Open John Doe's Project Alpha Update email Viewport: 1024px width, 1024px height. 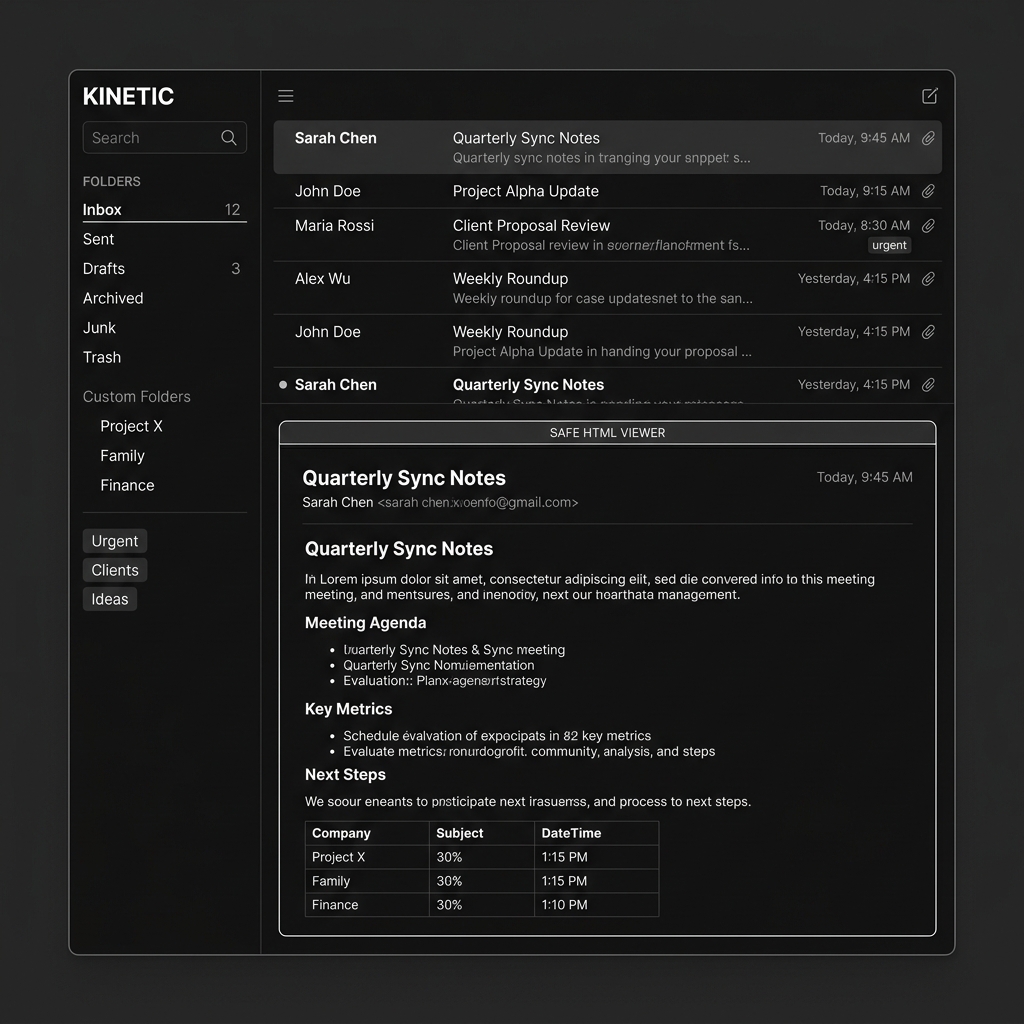coord(607,191)
